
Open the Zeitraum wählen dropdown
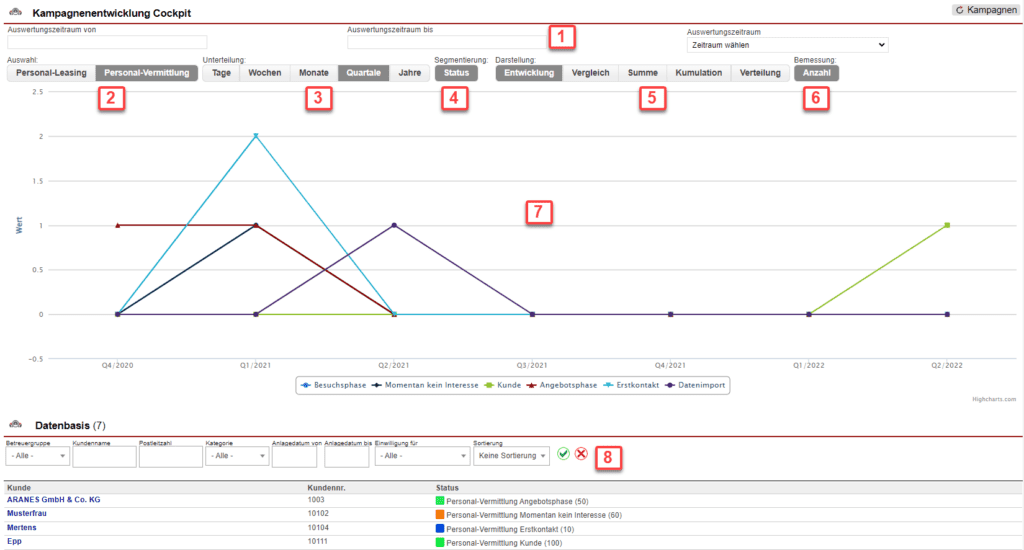(x=787, y=45)
